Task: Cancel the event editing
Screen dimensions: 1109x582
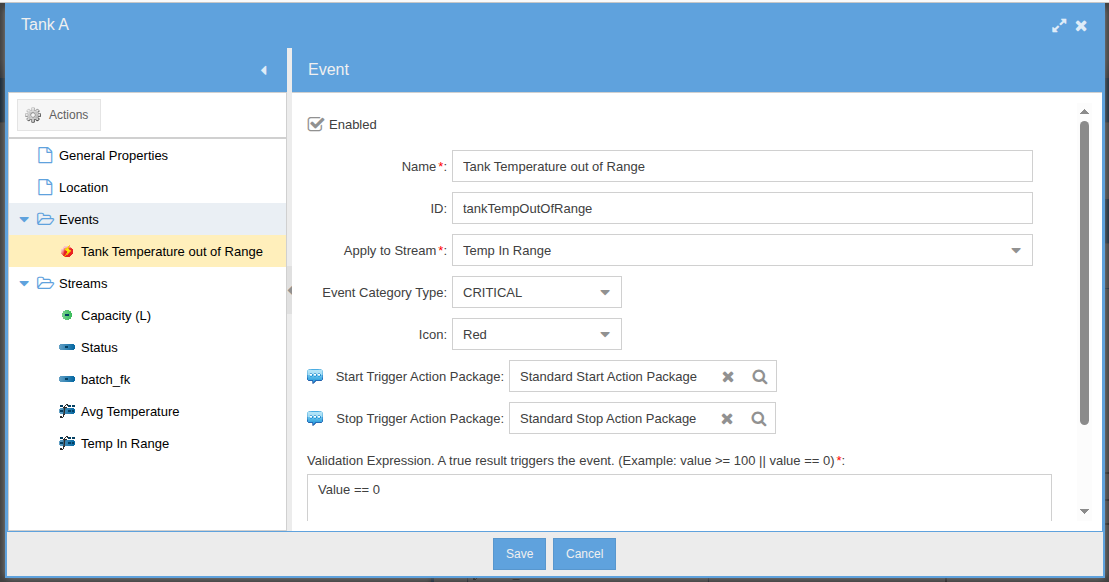Action: (584, 554)
